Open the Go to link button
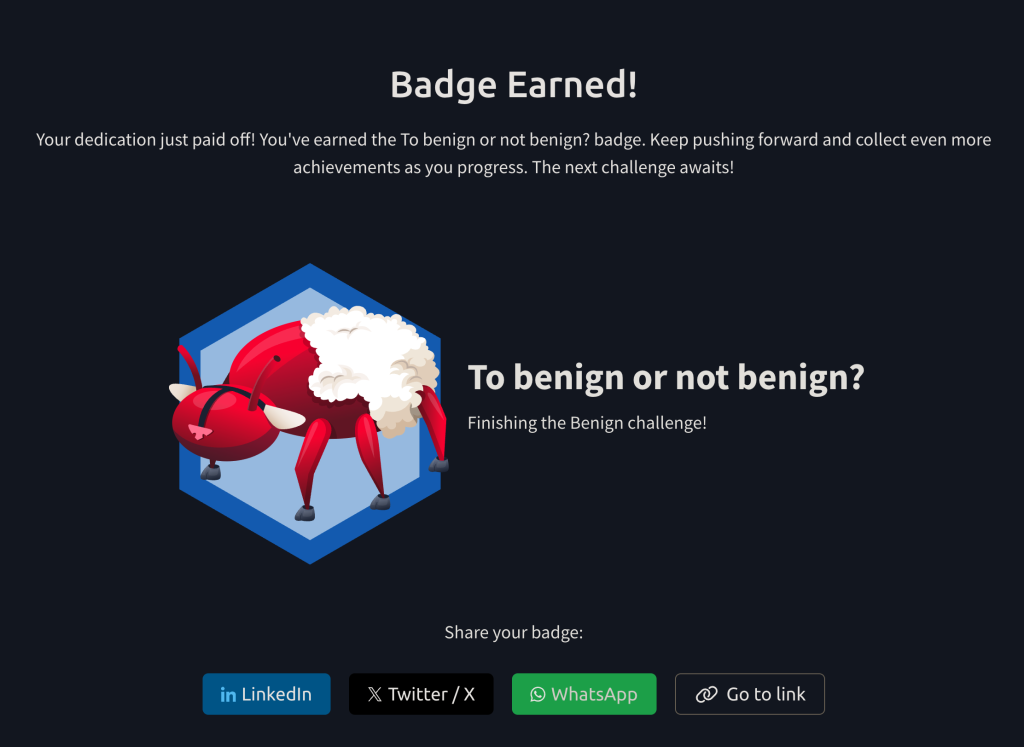 (750, 694)
